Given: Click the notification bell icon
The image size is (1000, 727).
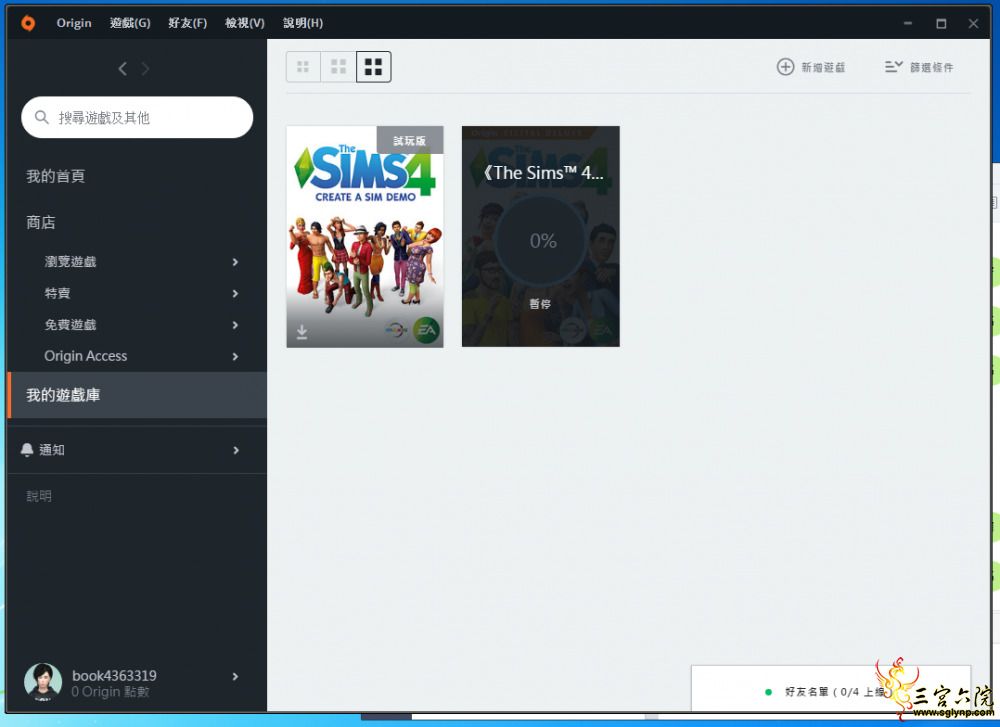Looking at the screenshot, I should [27, 450].
